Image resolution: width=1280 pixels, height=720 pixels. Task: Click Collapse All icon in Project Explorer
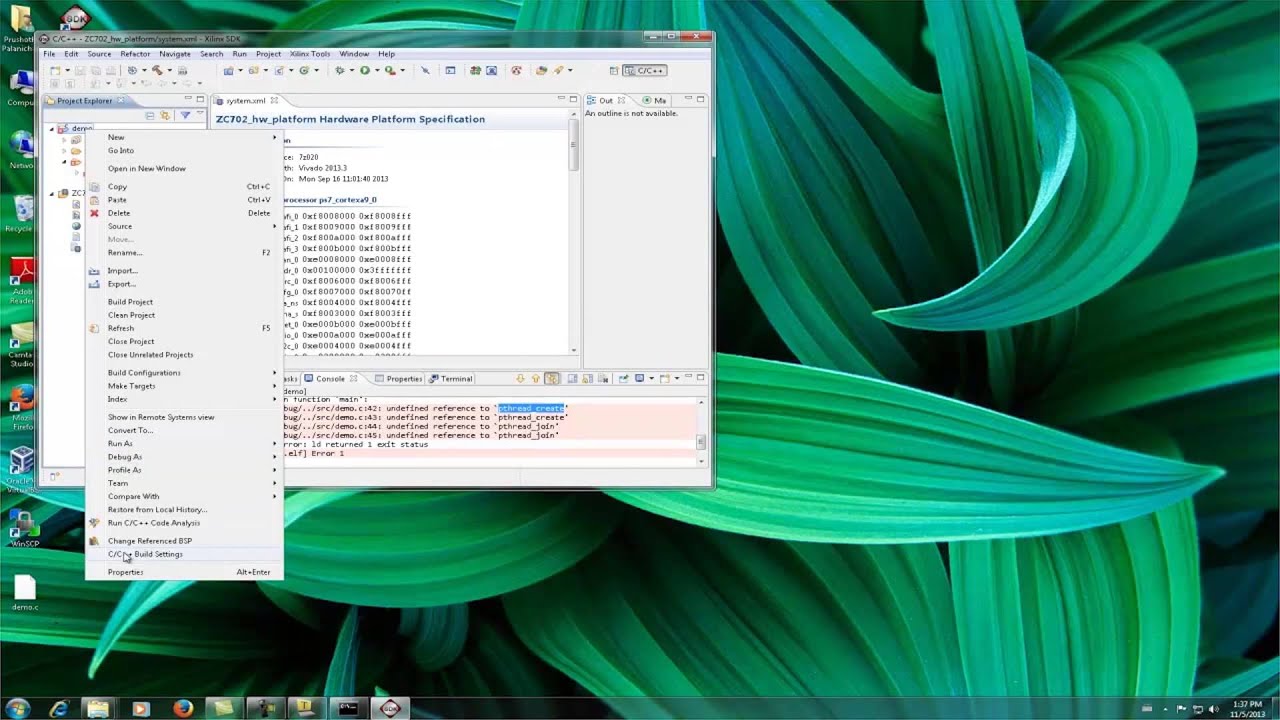[150, 116]
